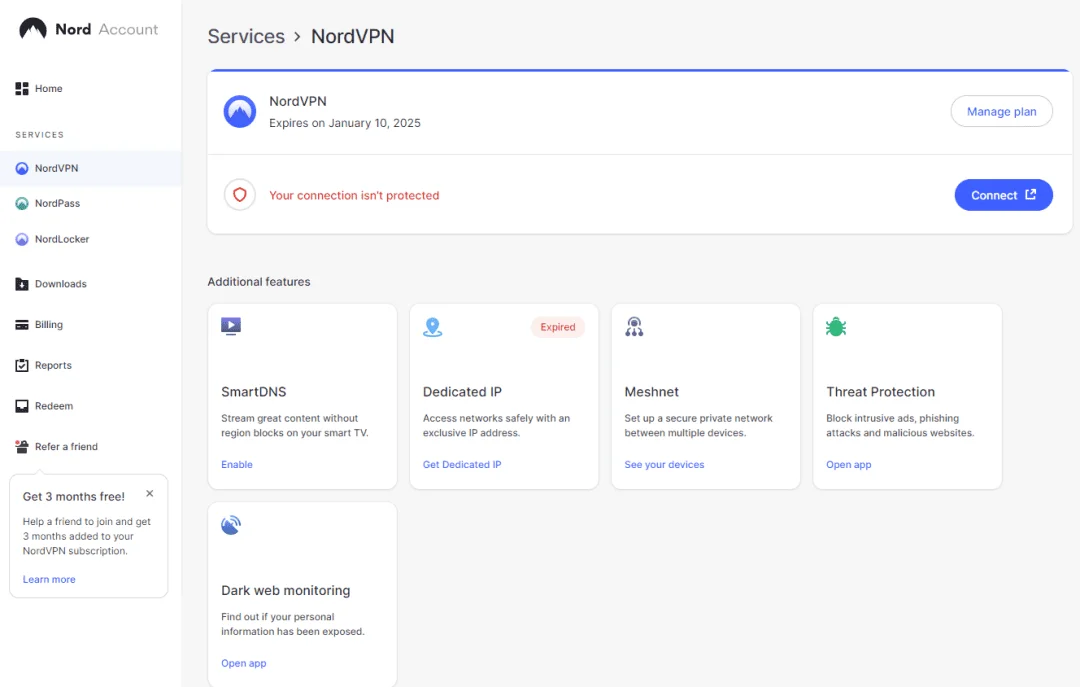Enable SmartDNS via the Enable link

pos(237,464)
